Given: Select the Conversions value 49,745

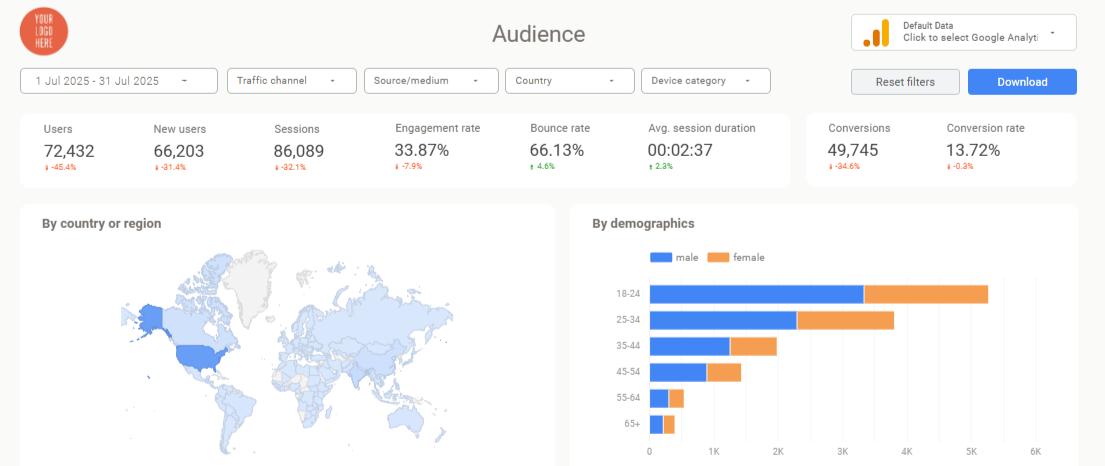Looking at the screenshot, I should 853,150.
